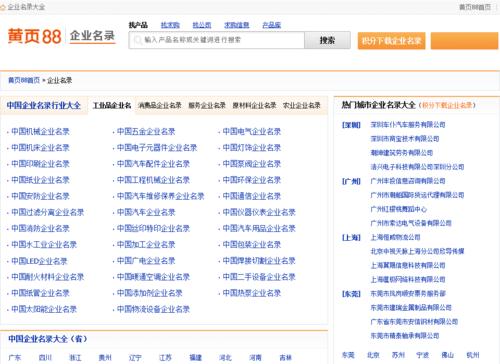The image size is (500, 364).
Task: Open the 中国包装企业名录 link
Action: coord(252,245)
